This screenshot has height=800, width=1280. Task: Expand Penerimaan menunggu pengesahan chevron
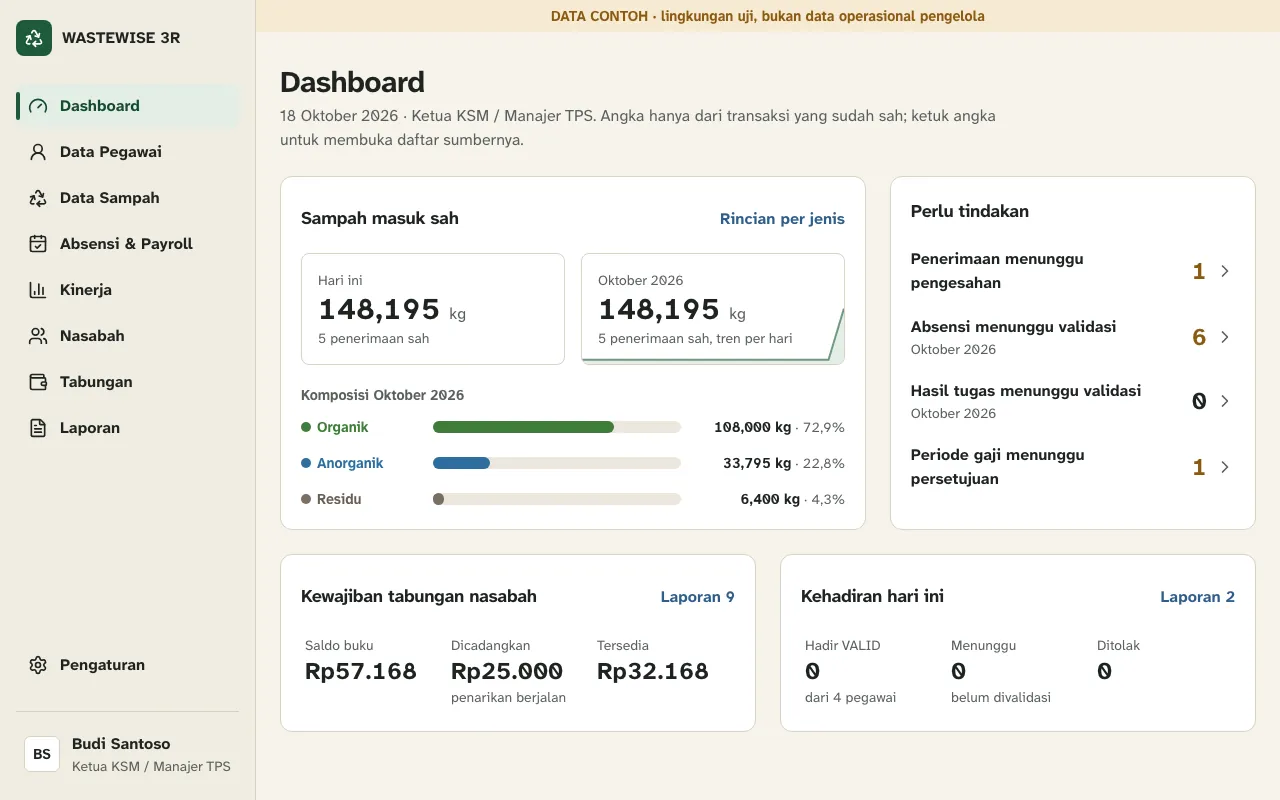[x=1225, y=271]
